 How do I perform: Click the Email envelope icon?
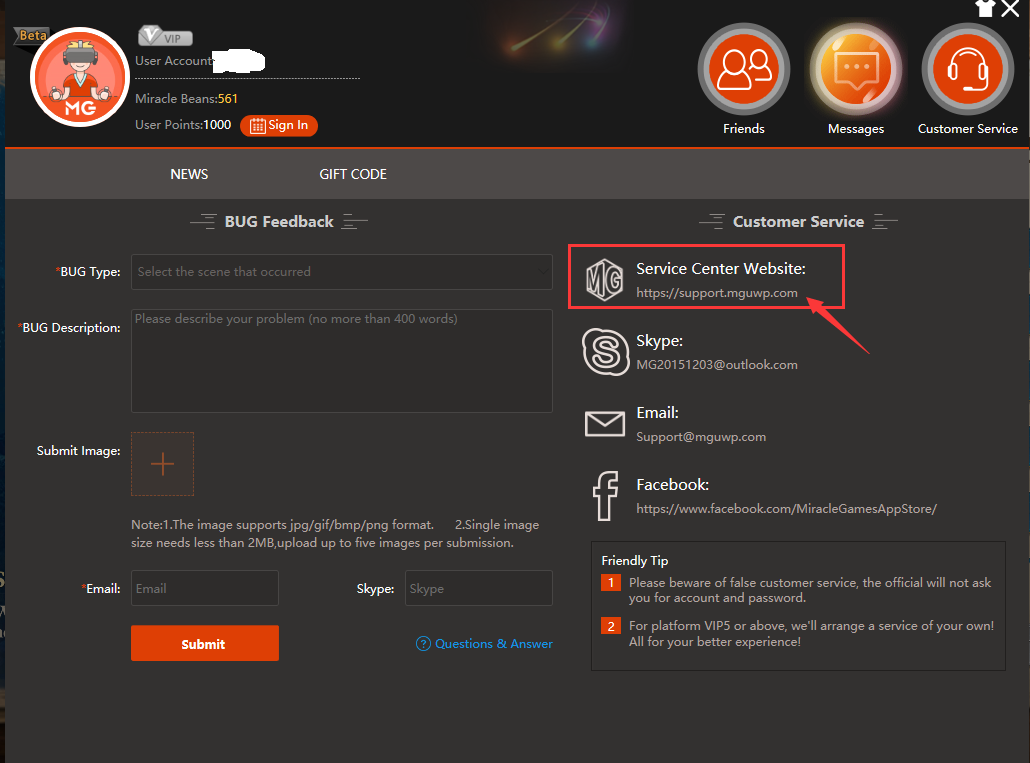point(604,424)
